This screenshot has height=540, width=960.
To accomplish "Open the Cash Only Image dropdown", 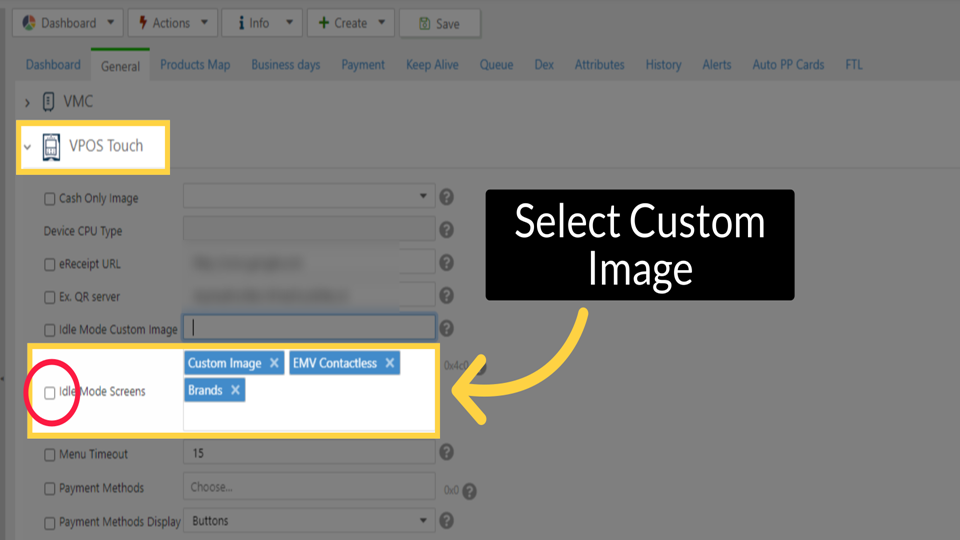I will 309,196.
